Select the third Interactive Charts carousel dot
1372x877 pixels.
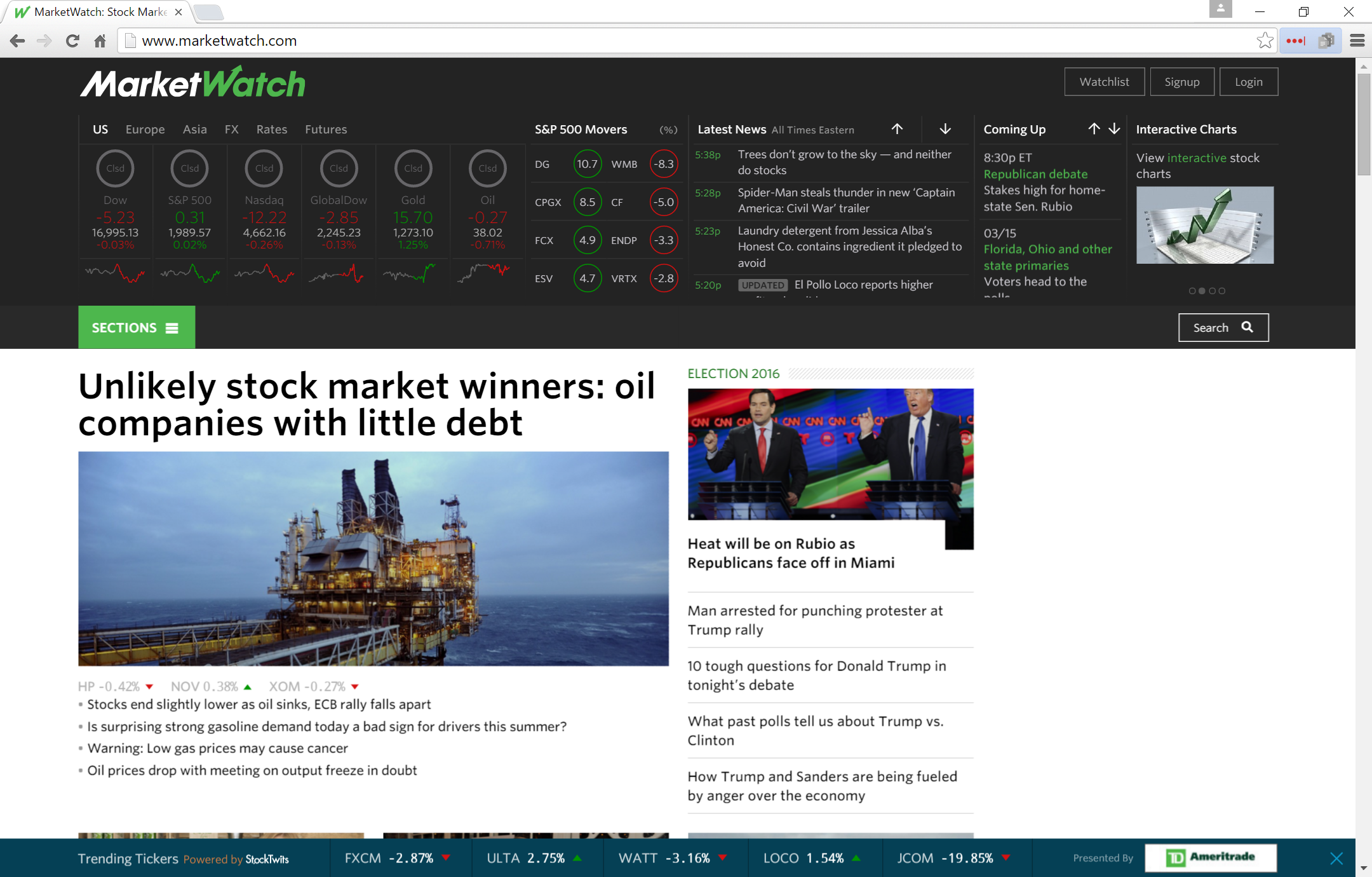(1212, 291)
